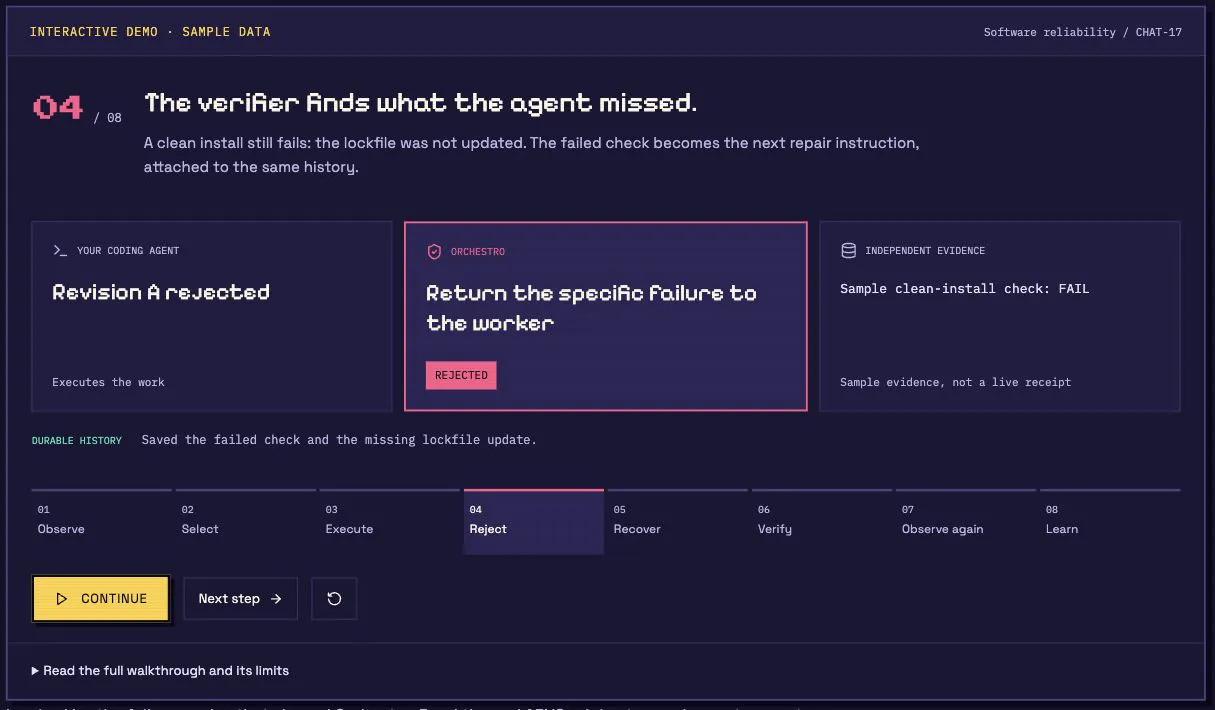Select the active step 04 Reject
1215x710 pixels.
pyautogui.click(x=534, y=521)
